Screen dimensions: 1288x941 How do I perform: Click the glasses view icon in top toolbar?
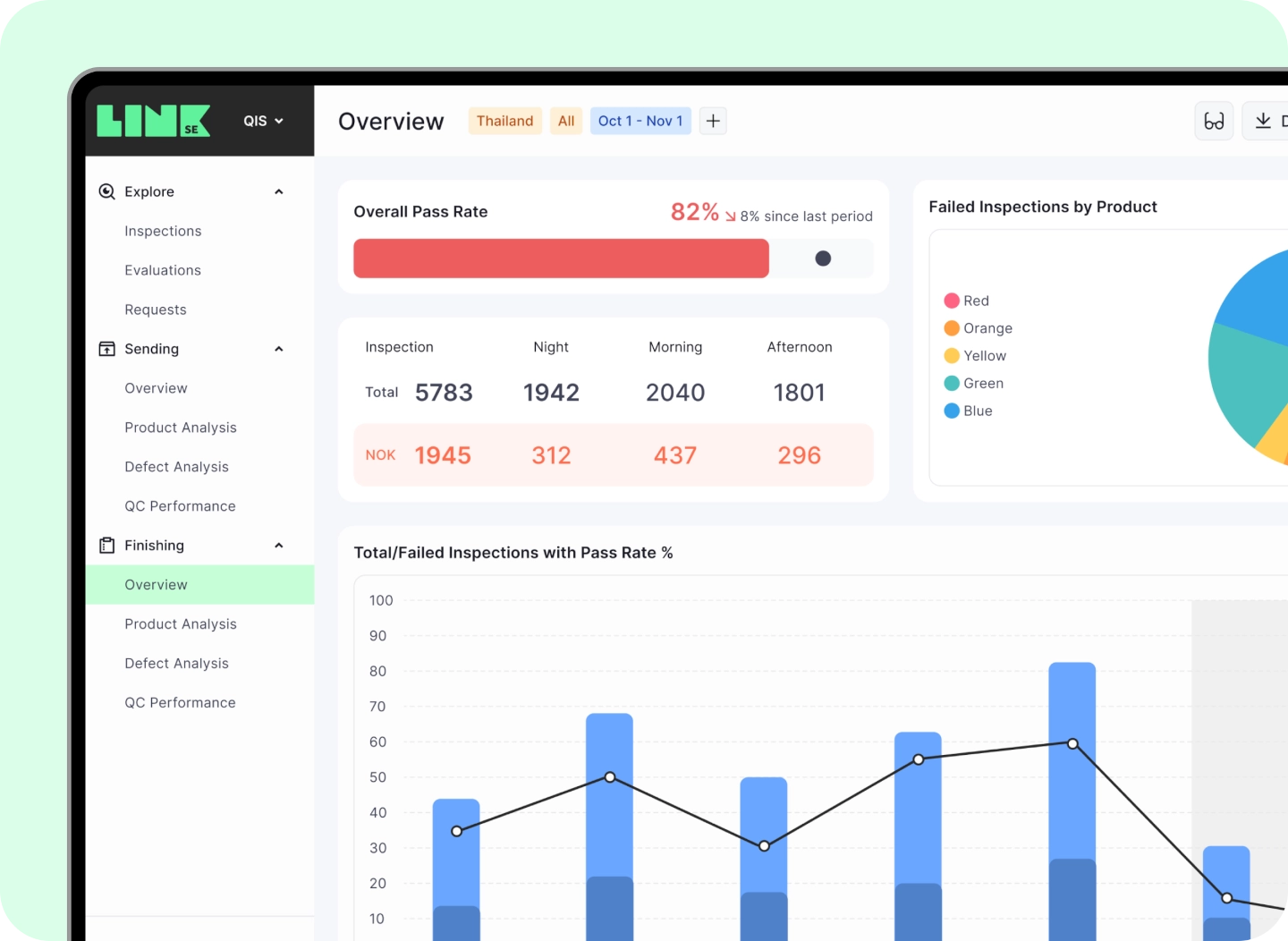coord(1214,121)
